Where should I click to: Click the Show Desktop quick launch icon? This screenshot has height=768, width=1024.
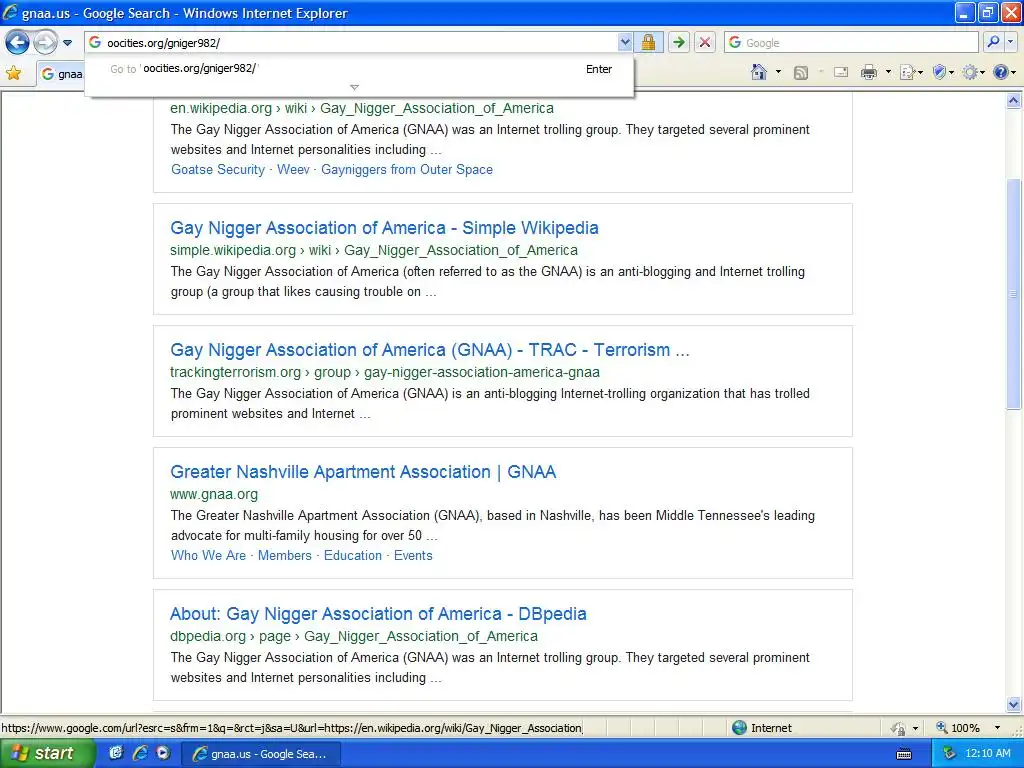coord(116,754)
